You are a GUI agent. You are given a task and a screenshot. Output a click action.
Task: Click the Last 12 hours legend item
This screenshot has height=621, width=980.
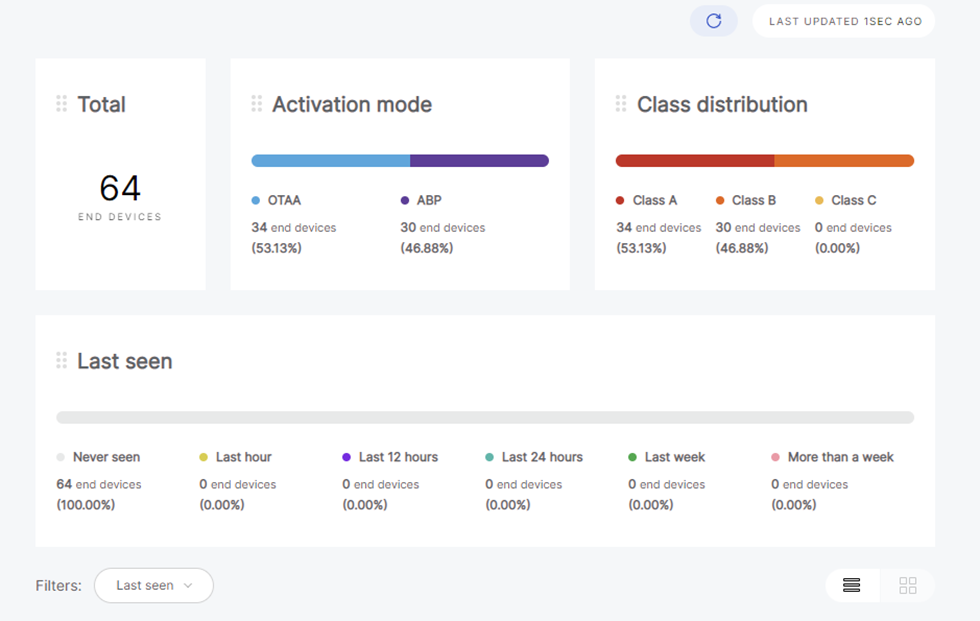391,457
